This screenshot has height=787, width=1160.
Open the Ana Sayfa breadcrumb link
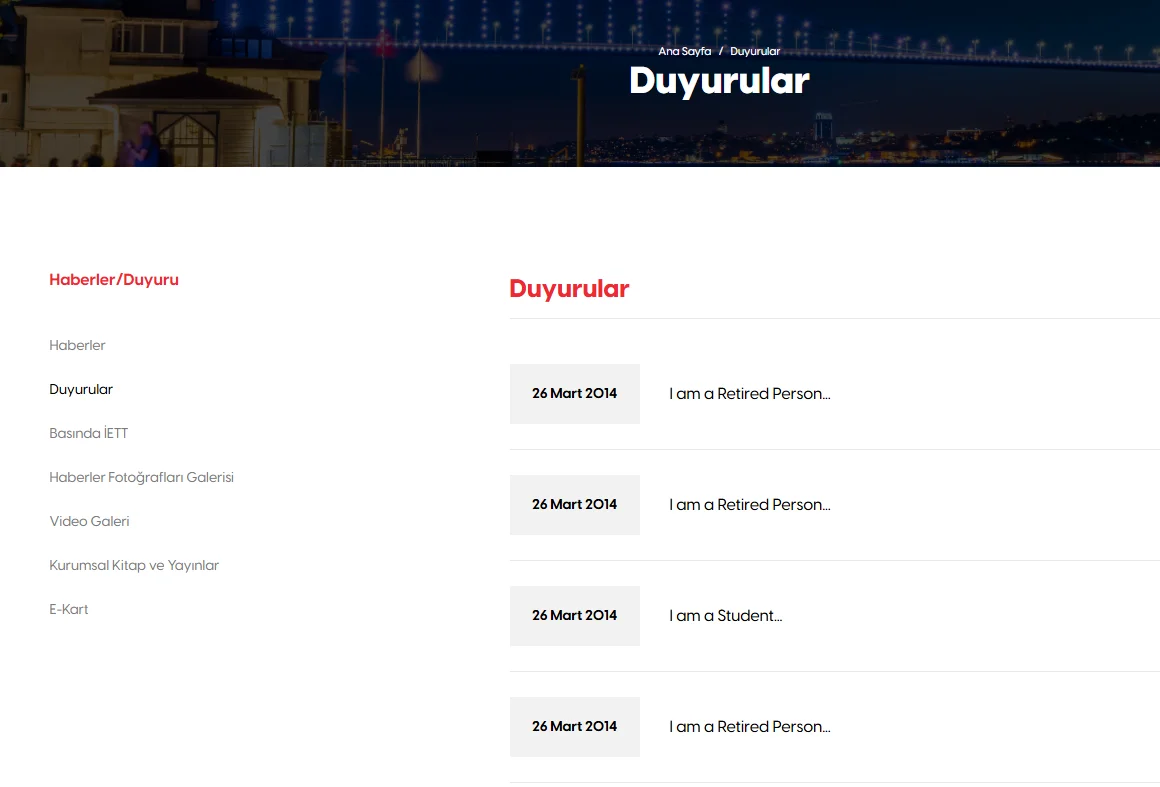click(x=683, y=51)
